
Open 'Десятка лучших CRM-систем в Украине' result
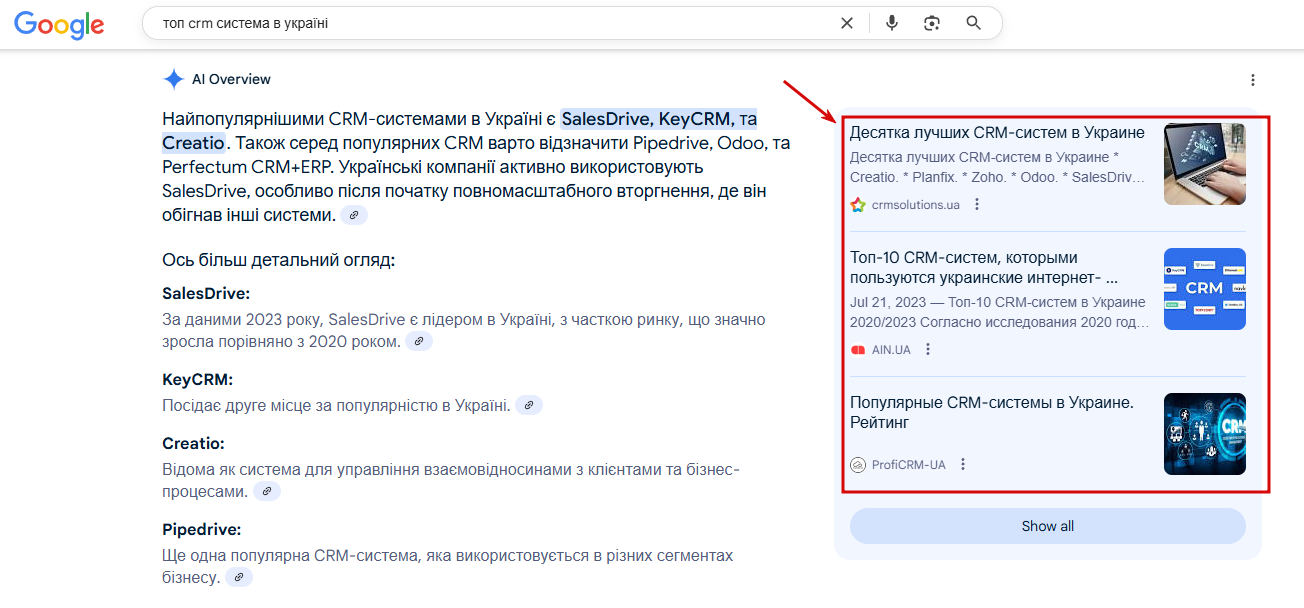click(997, 132)
